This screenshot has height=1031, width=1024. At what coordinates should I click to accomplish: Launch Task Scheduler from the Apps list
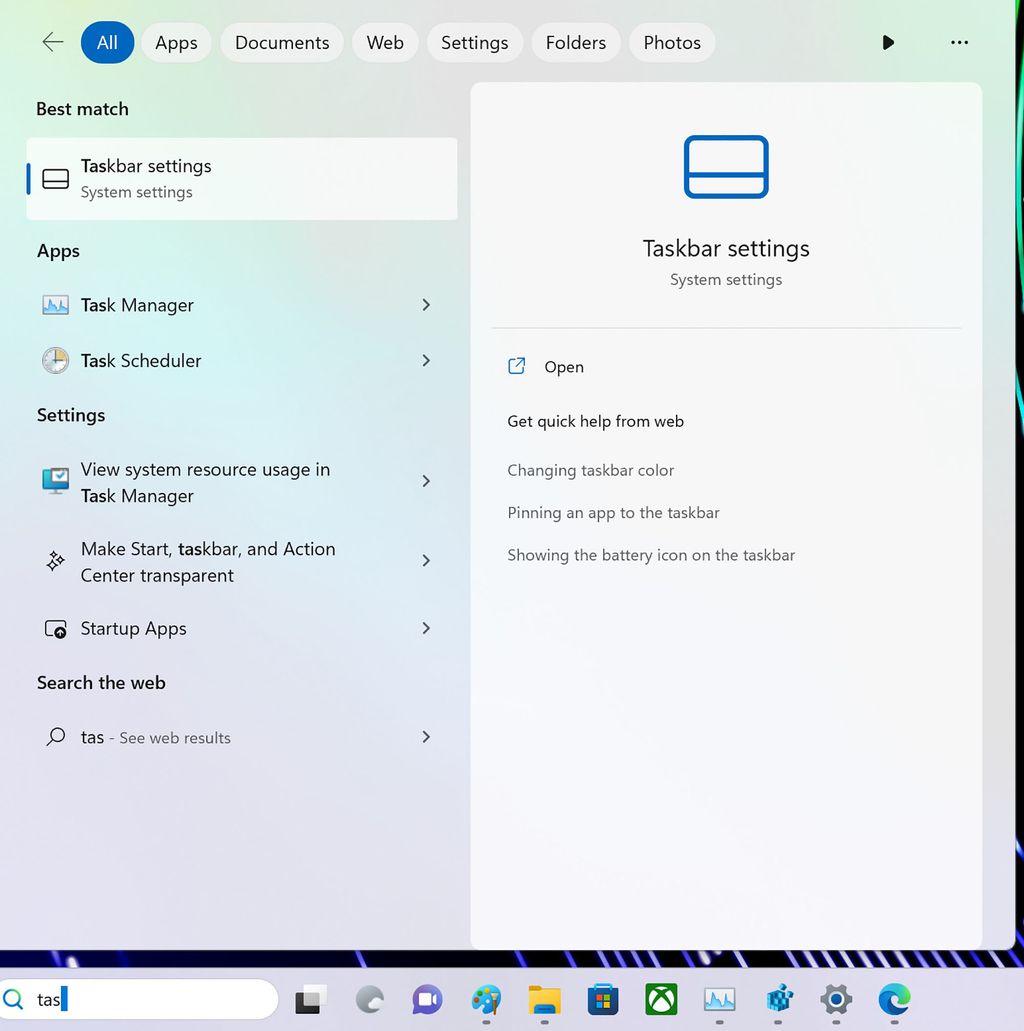pos(139,361)
